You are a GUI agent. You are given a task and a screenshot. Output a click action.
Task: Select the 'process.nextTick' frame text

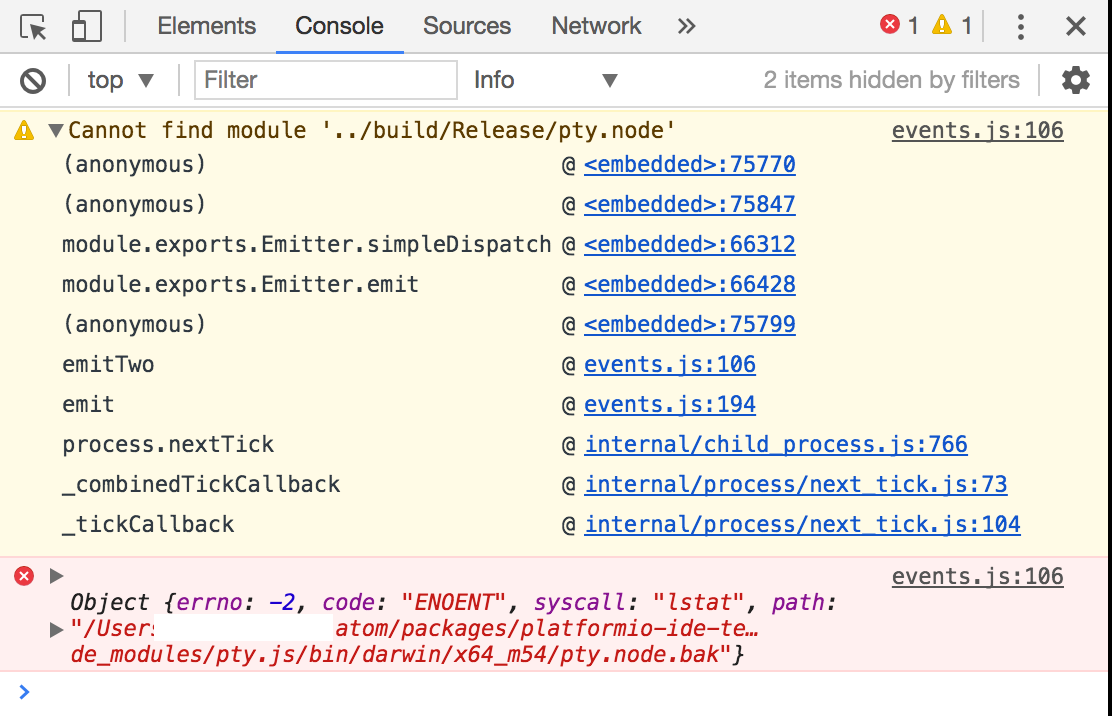click(167, 444)
